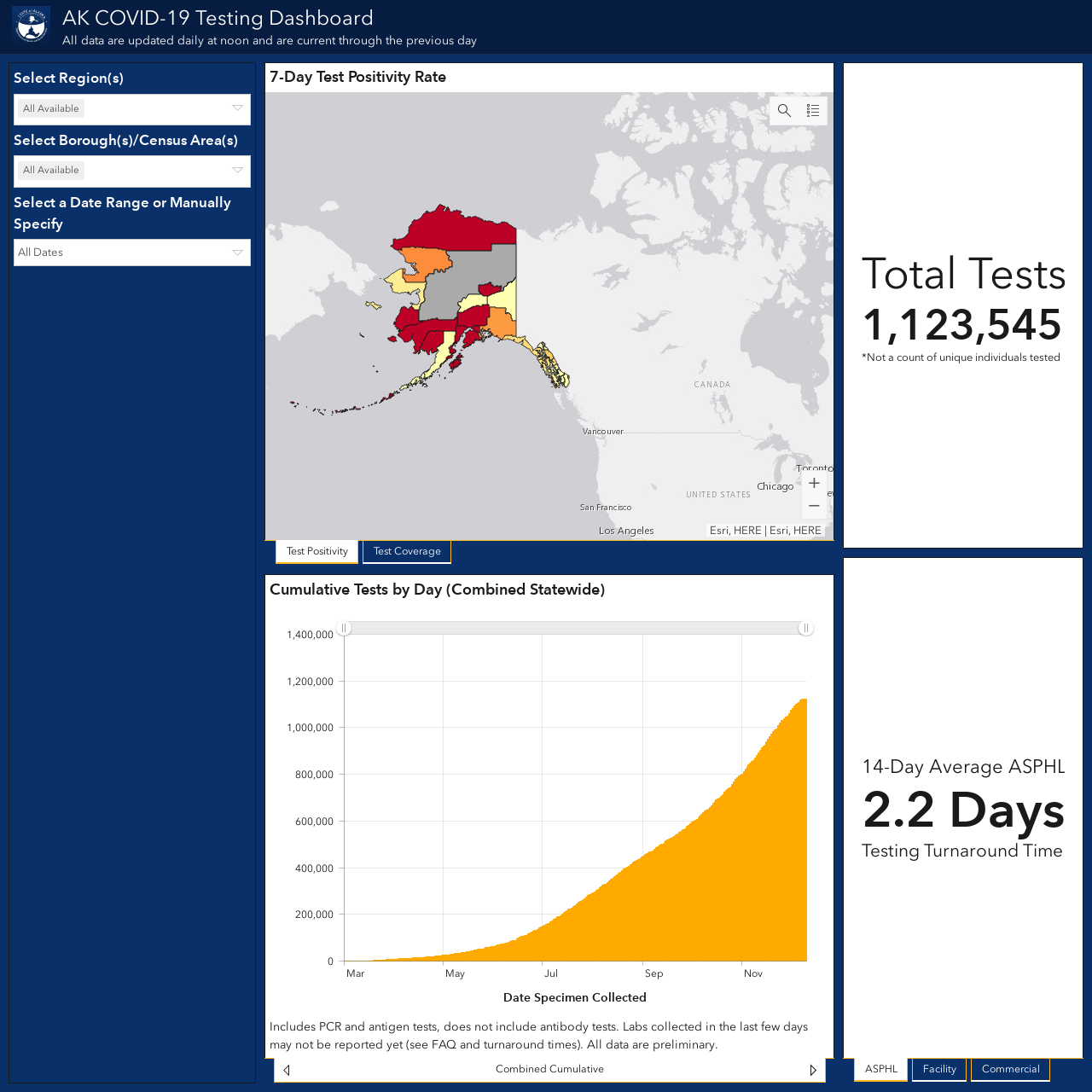Go to next chart with right arrow

(813, 1070)
